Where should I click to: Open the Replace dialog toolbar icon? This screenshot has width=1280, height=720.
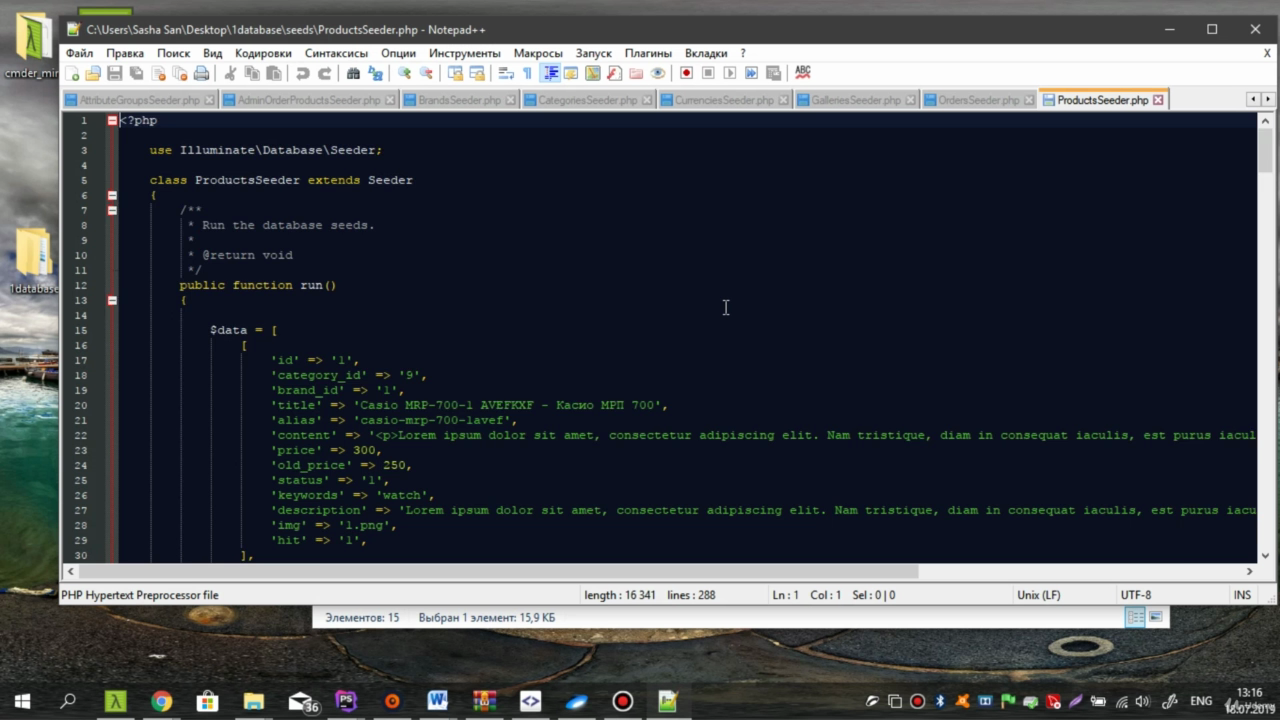[x=375, y=73]
